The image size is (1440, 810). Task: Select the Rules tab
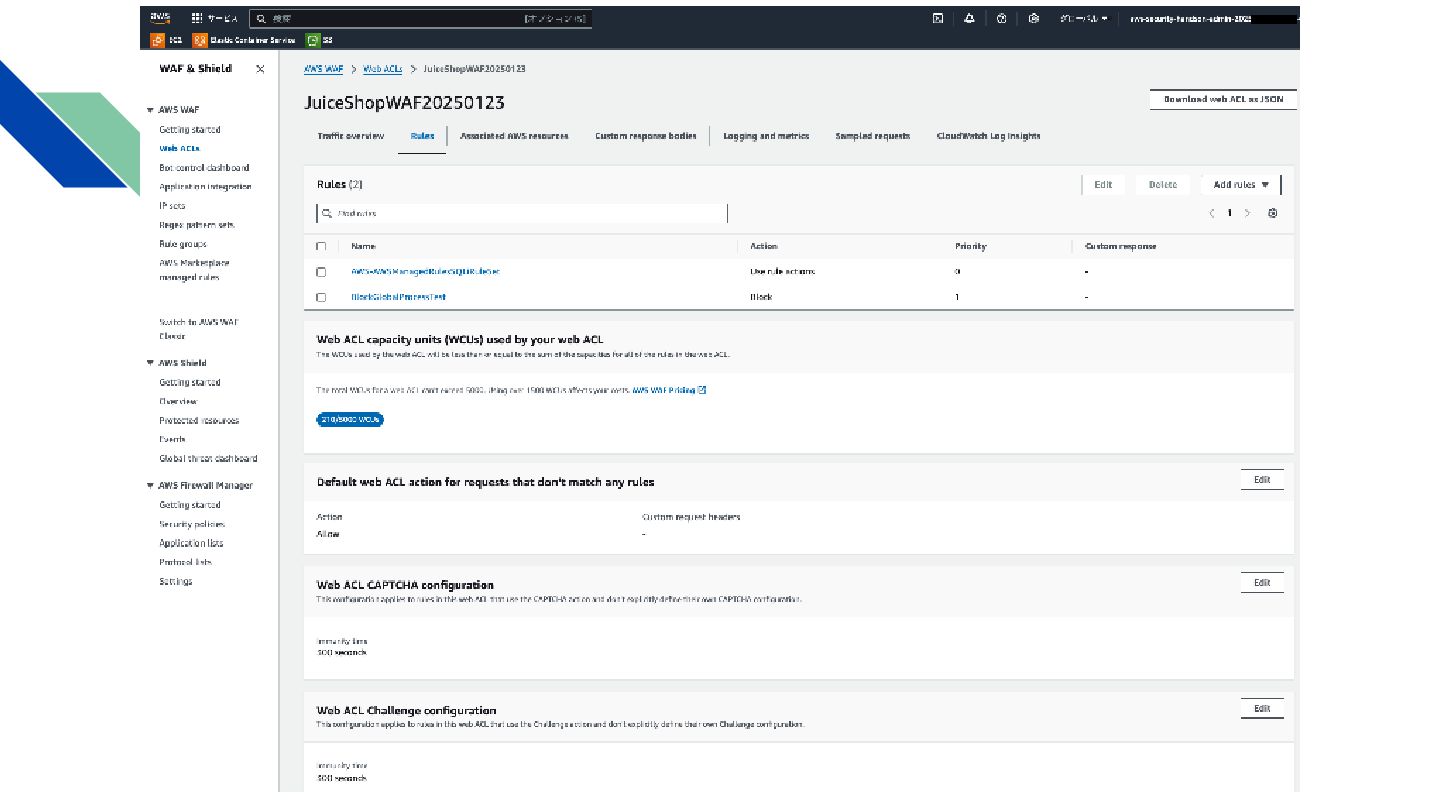(x=422, y=136)
